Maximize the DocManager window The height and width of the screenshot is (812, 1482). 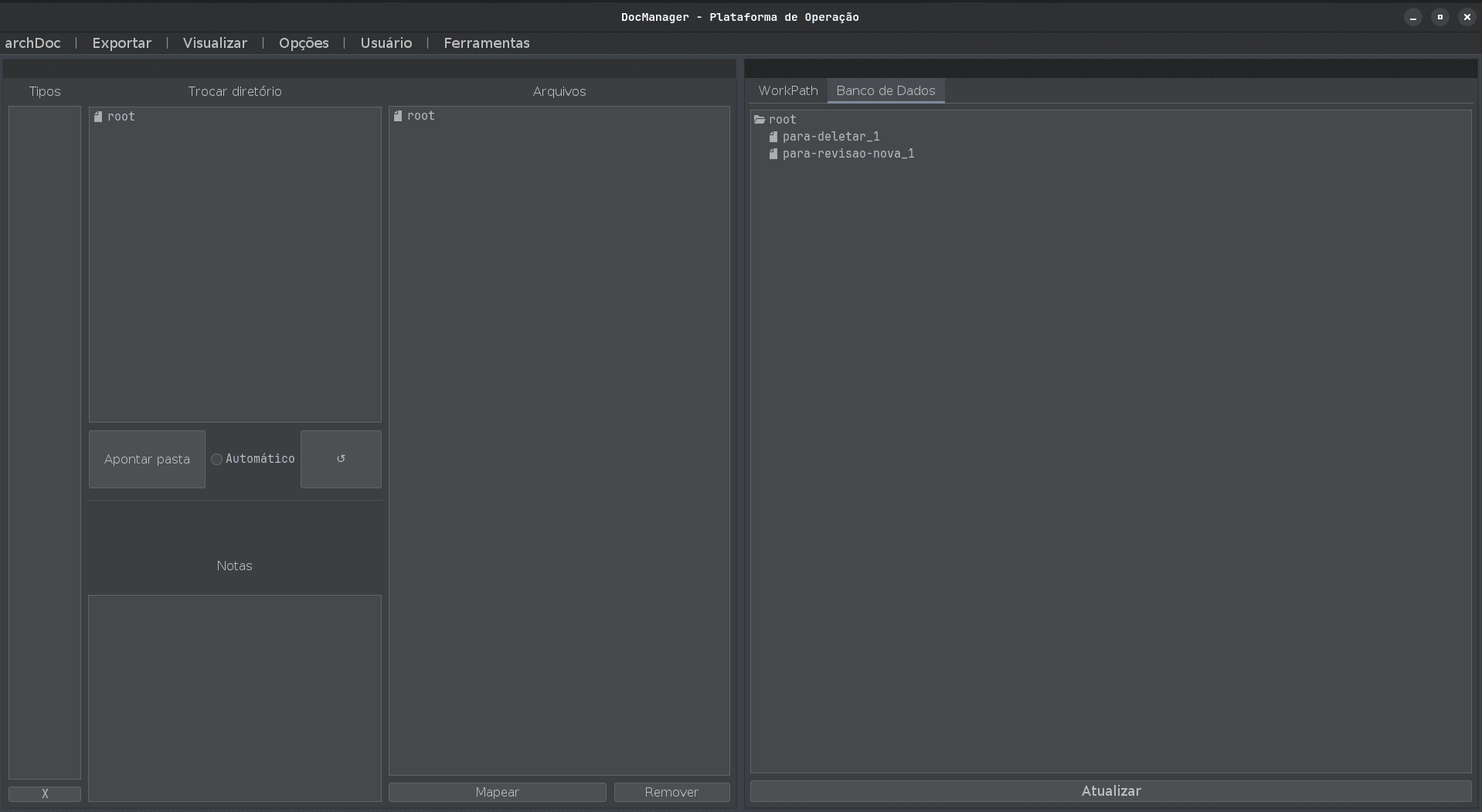pos(1440,17)
